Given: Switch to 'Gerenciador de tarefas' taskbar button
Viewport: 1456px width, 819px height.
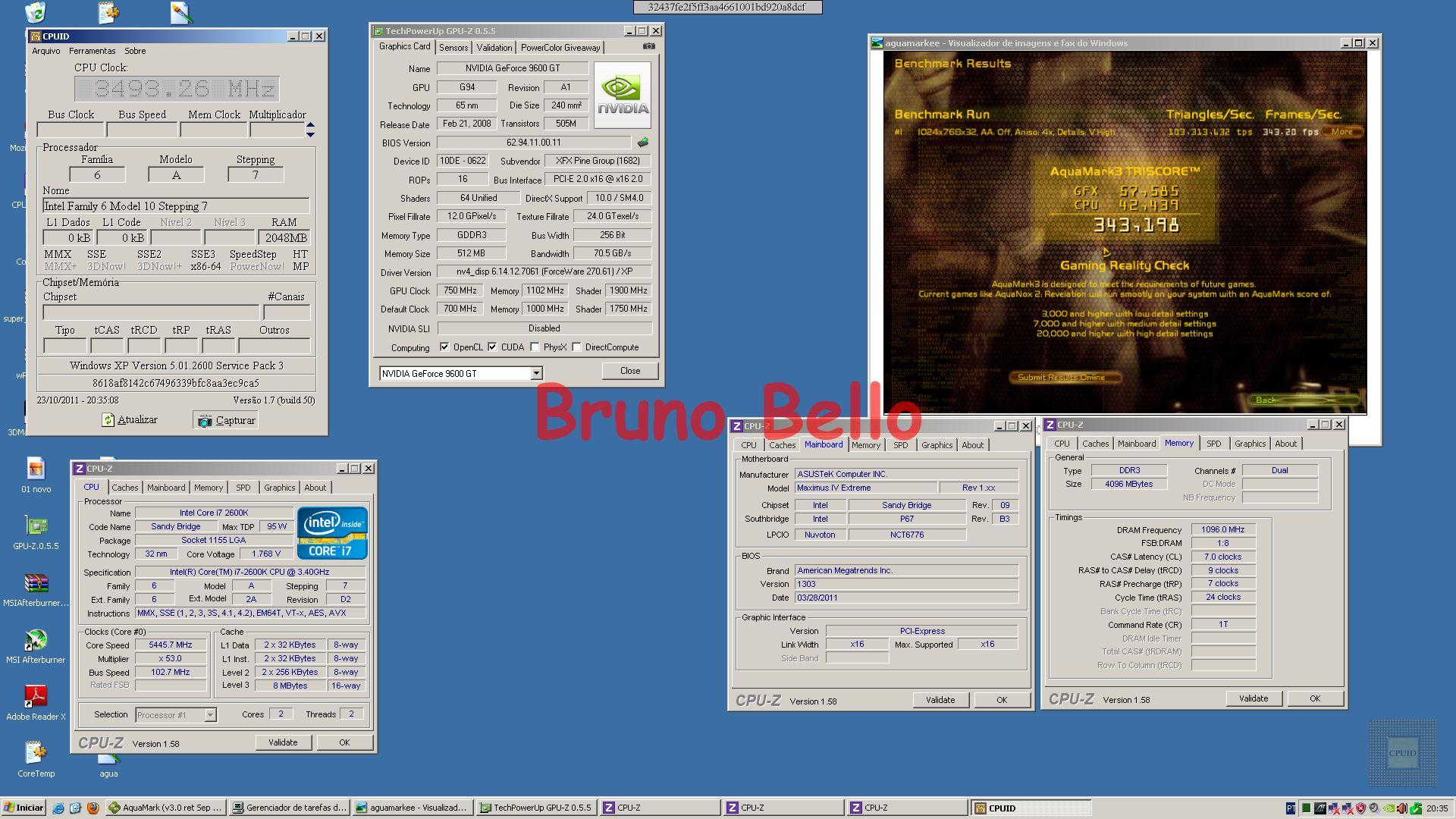Looking at the screenshot, I should coord(289,808).
